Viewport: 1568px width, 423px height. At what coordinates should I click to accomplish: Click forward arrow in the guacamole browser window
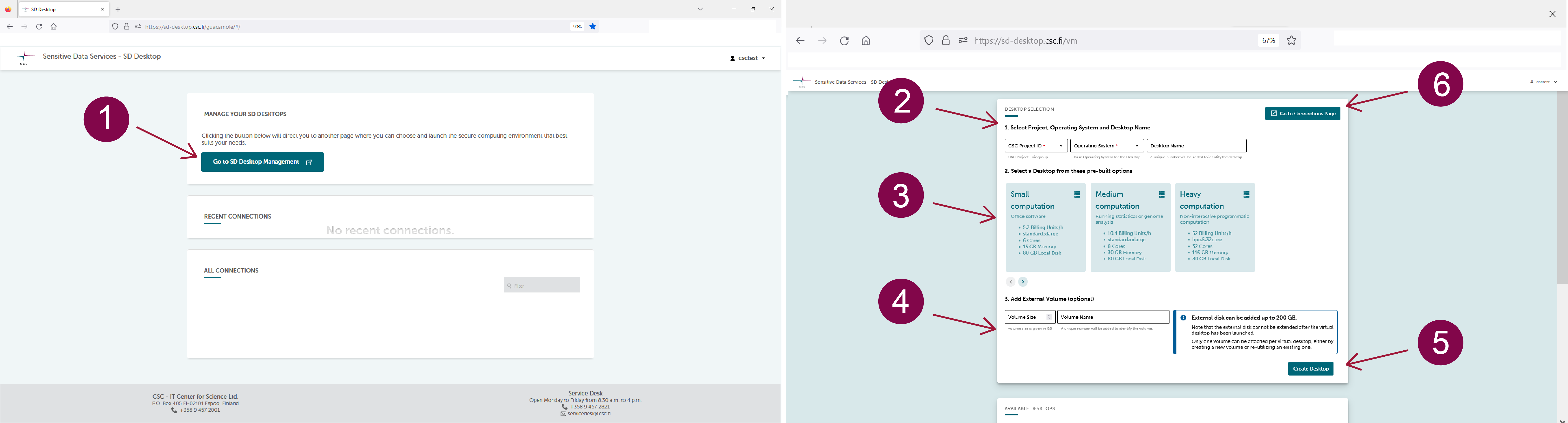pos(24,27)
